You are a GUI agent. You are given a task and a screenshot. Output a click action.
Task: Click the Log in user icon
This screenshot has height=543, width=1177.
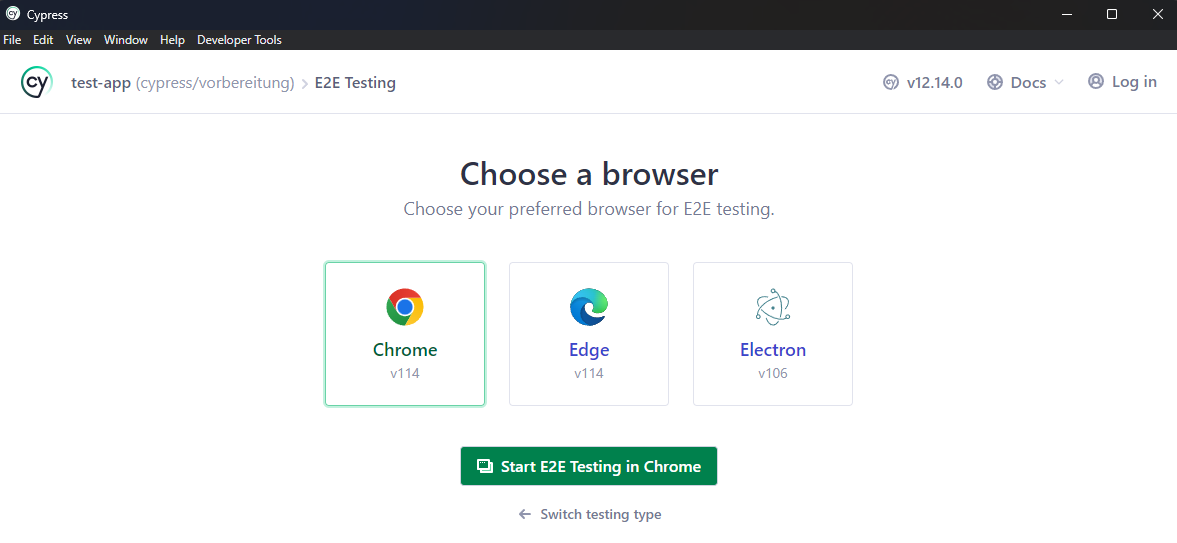1096,82
